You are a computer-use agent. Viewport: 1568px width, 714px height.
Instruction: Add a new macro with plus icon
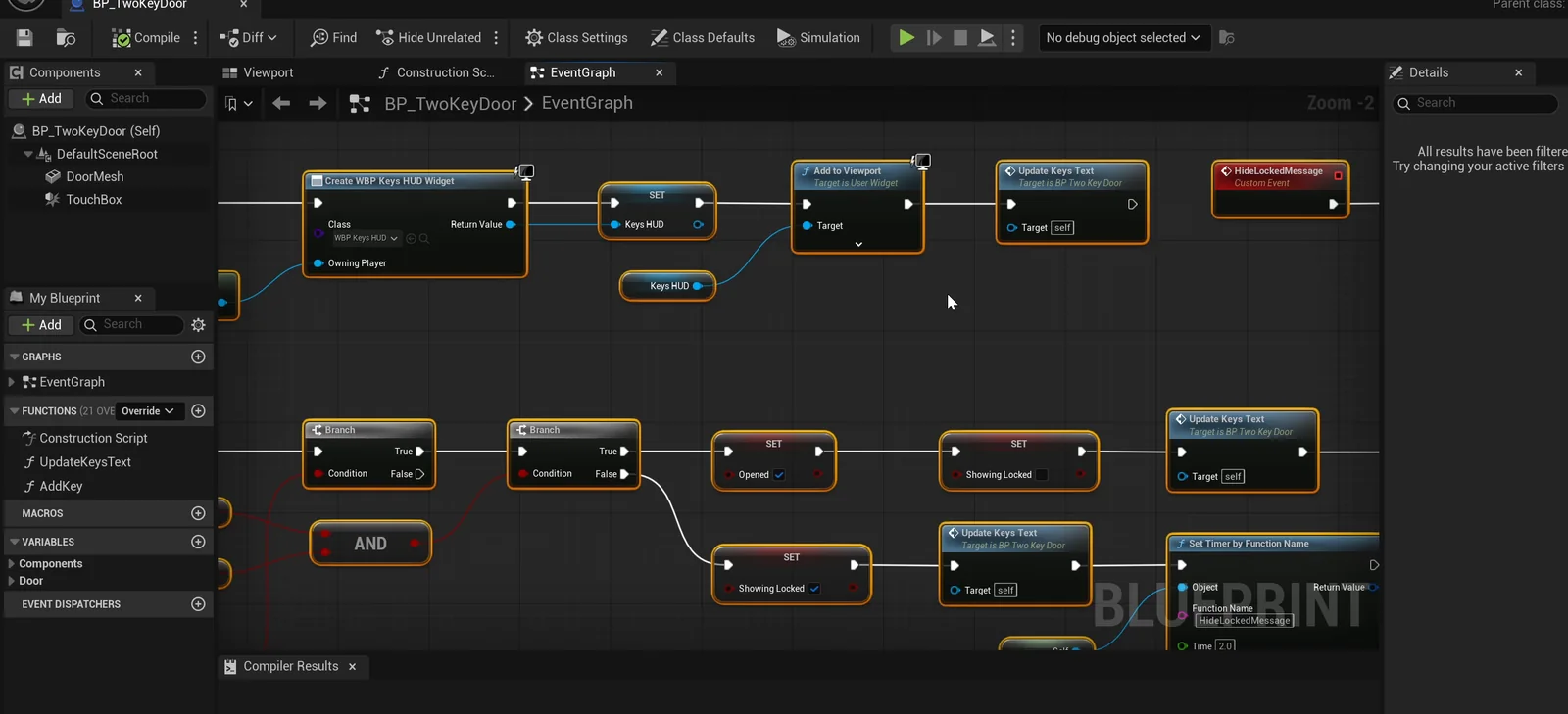pyautogui.click(x=198, y=513)
